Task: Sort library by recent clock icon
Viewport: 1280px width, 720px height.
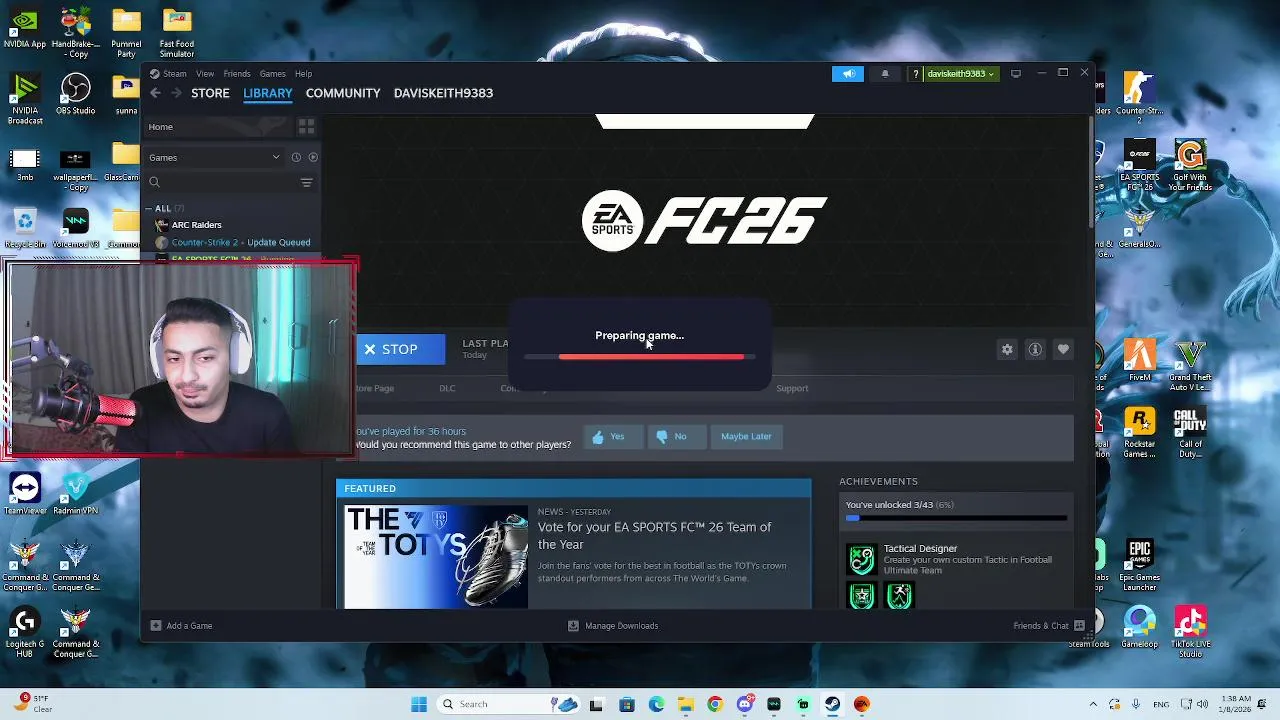Action: click(x=296, y=157)
